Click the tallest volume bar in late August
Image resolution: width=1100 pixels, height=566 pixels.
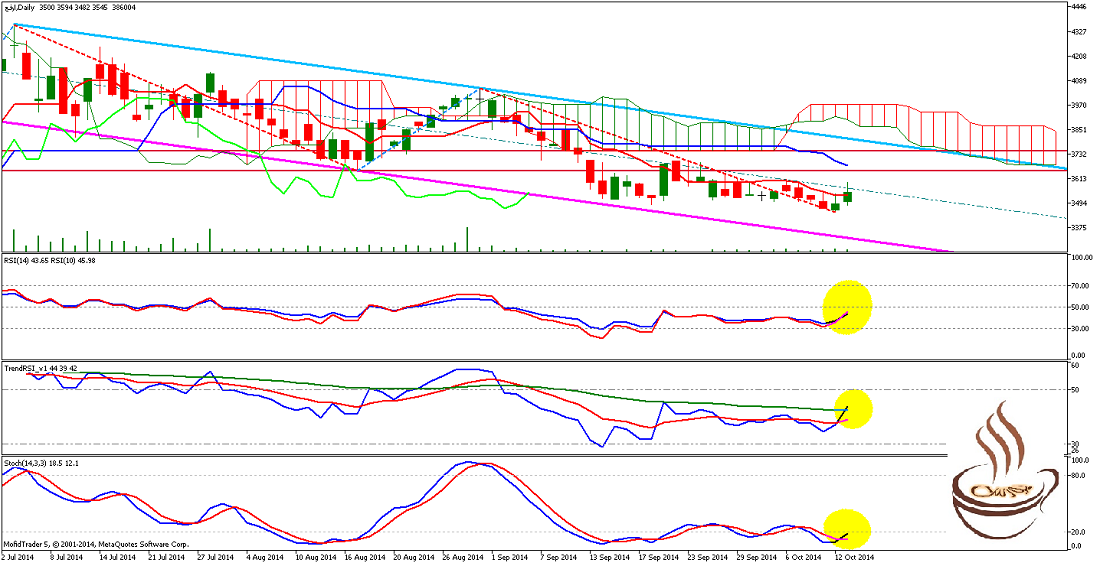[467, 239]
